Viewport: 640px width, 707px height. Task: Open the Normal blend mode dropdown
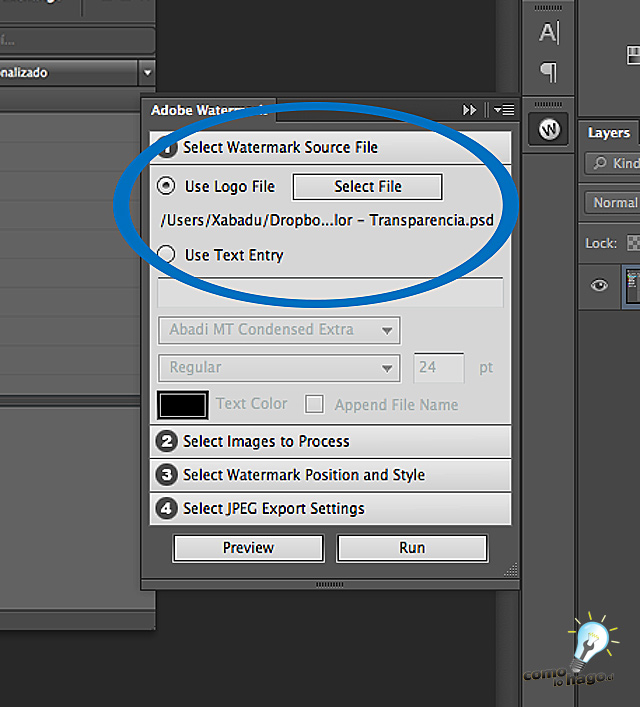pos(612,203)
